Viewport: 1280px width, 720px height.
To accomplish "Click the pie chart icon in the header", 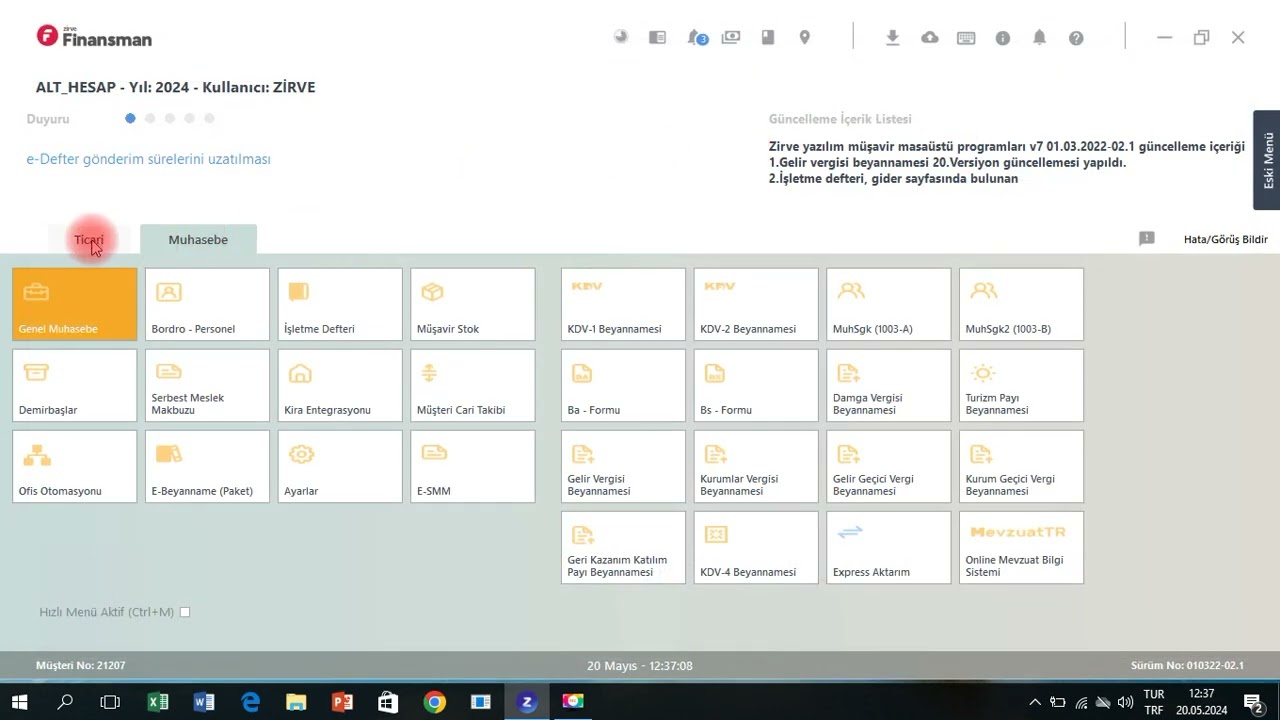I will tap(621, 37).
